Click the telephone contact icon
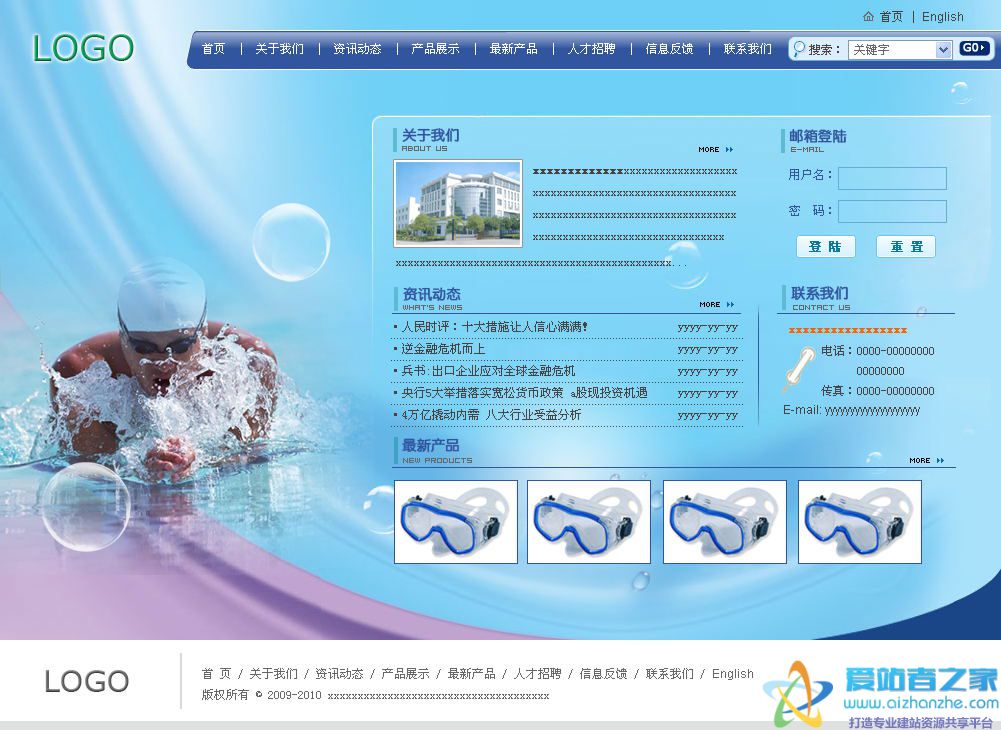Image resolution: width=1001 pixels, height=730 pixels. (799, 368)
